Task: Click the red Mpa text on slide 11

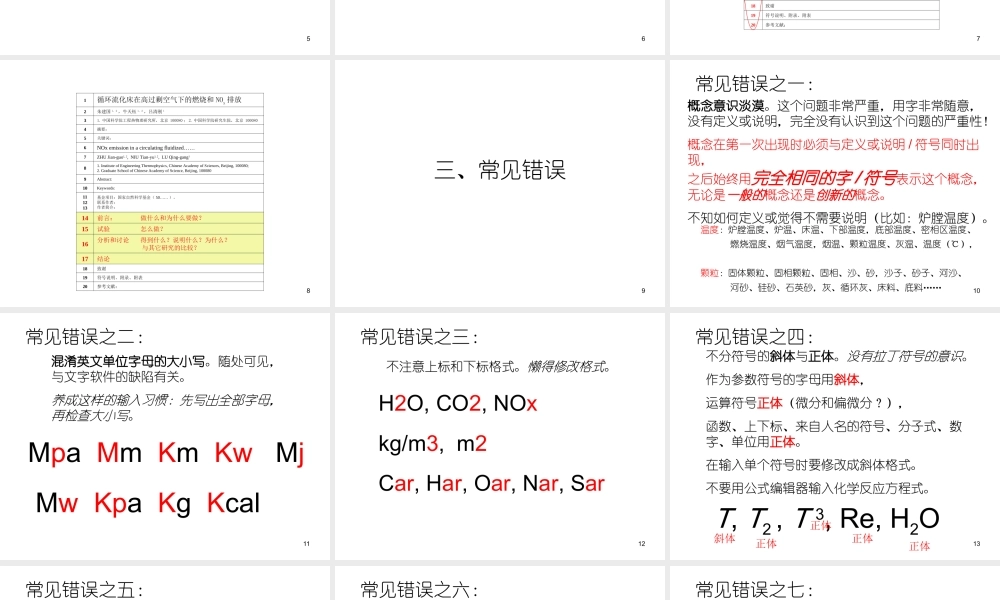Action: pos(55,452)
